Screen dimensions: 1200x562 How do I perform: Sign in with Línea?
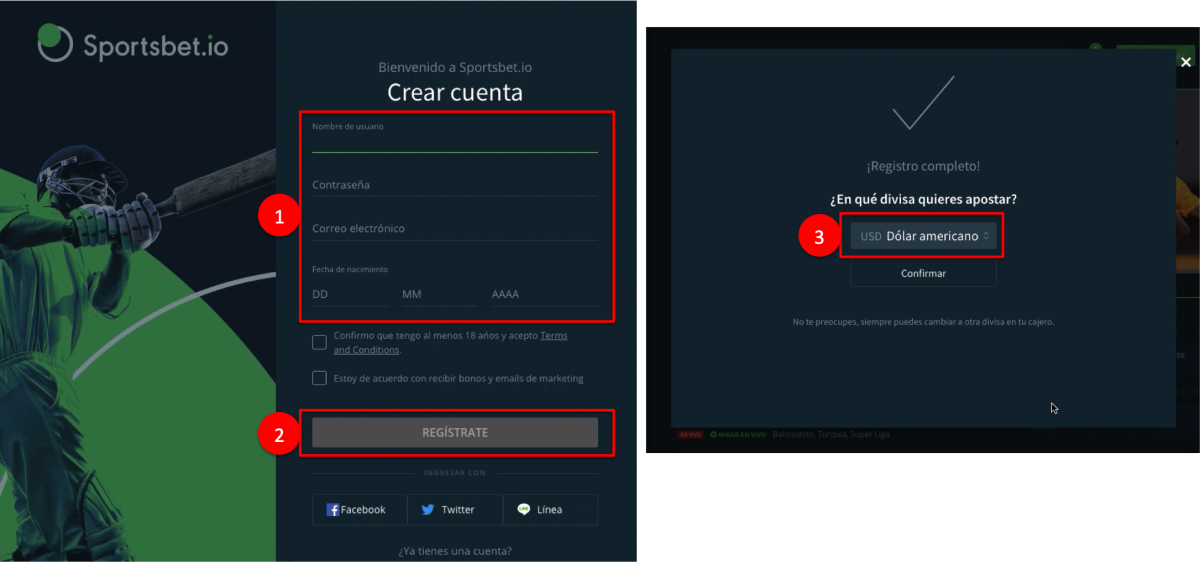click(x=550, y=509)
